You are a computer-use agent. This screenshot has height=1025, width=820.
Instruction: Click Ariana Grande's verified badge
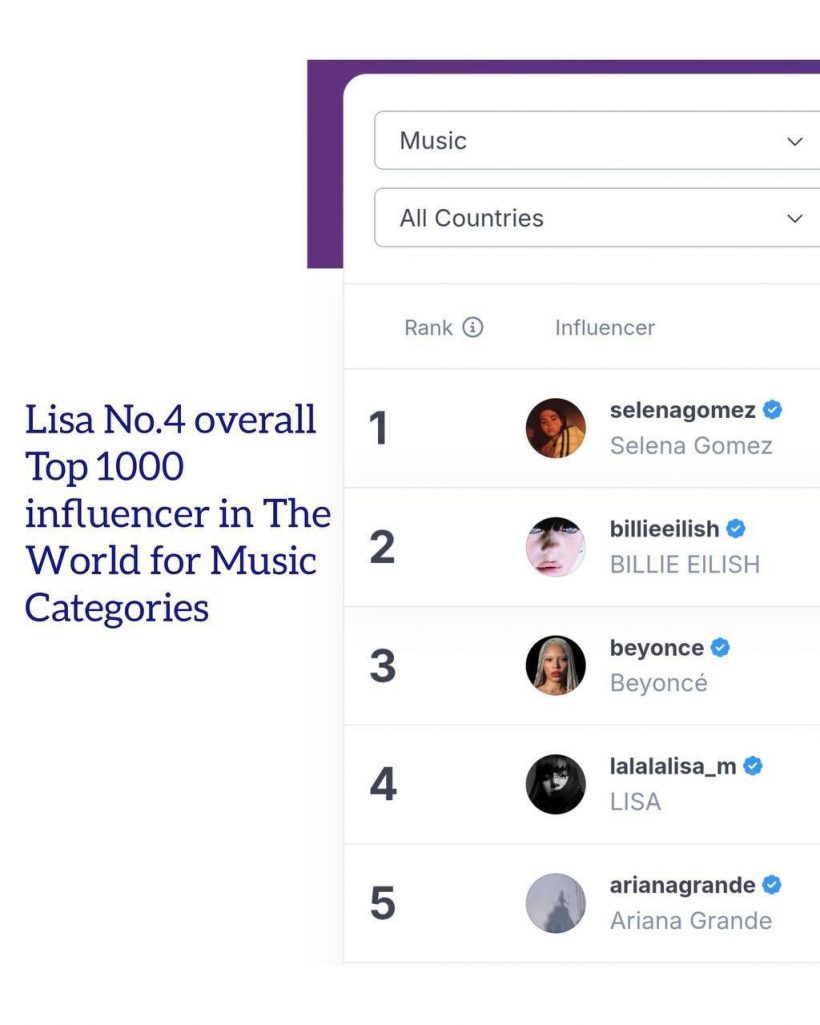(x=772, y=884)
